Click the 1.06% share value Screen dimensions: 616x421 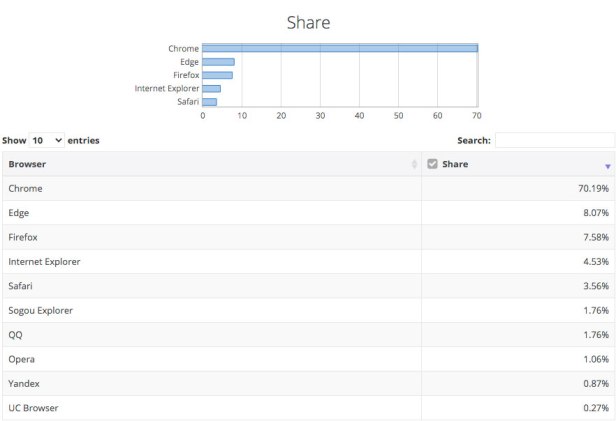point(596,359)
